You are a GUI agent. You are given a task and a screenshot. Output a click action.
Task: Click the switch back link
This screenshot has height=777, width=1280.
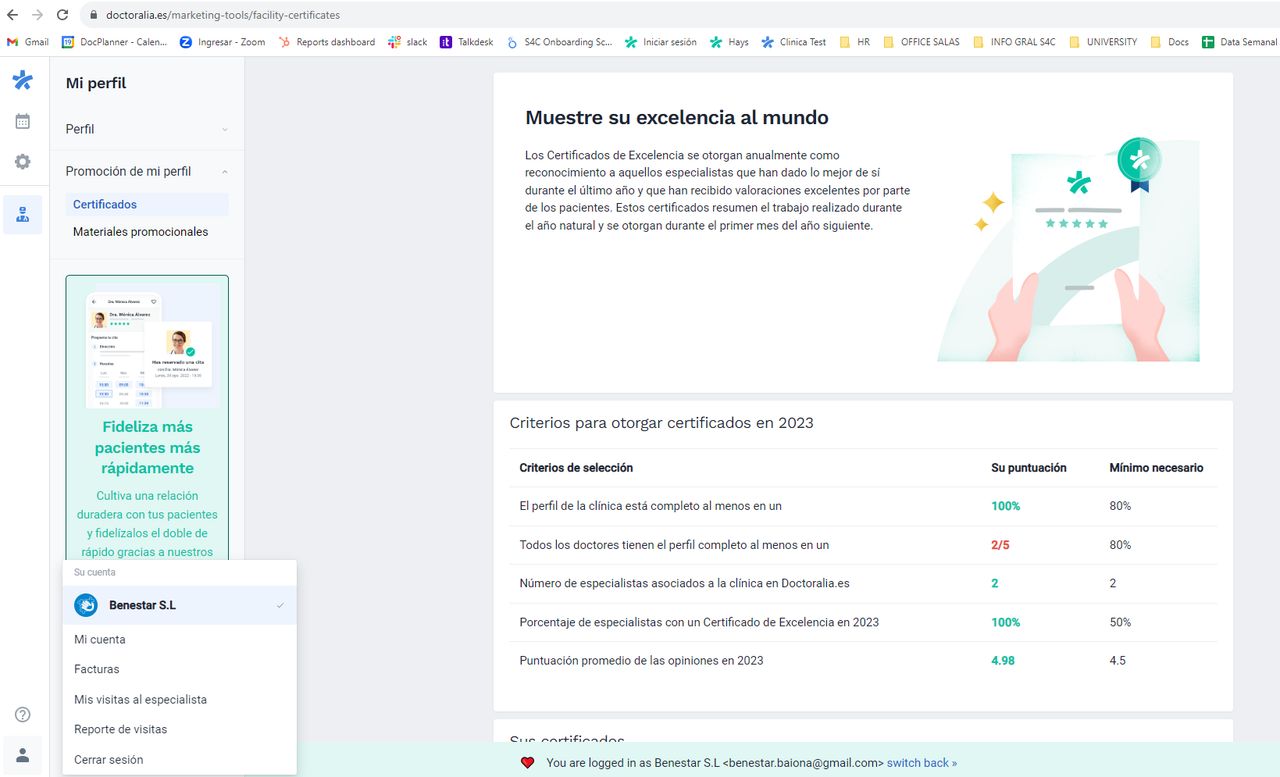pyautogui.click(x=921, y=763)
